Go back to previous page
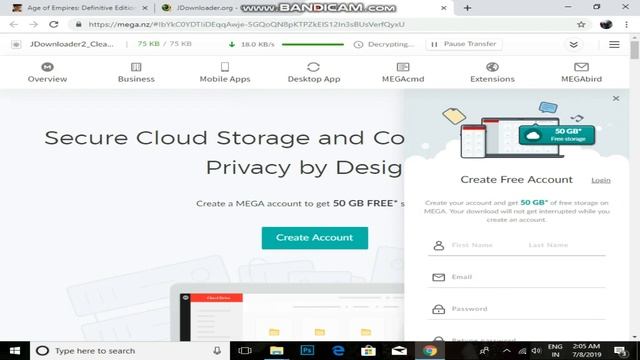Screen dimensions: 640x360 tap(14, 24)
